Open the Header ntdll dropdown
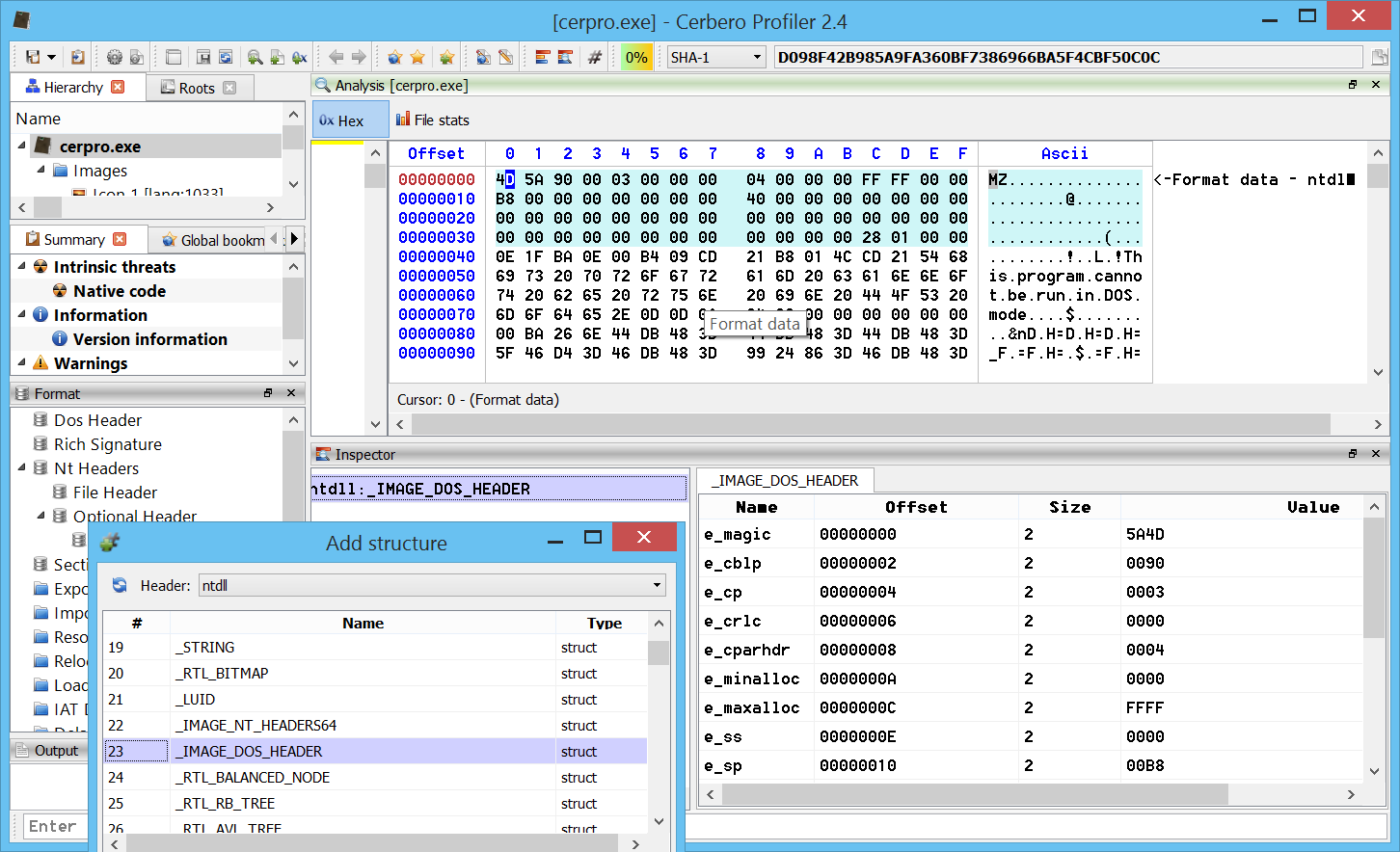Viewport: 1400px width, 852px height. (x=433, y=585)
